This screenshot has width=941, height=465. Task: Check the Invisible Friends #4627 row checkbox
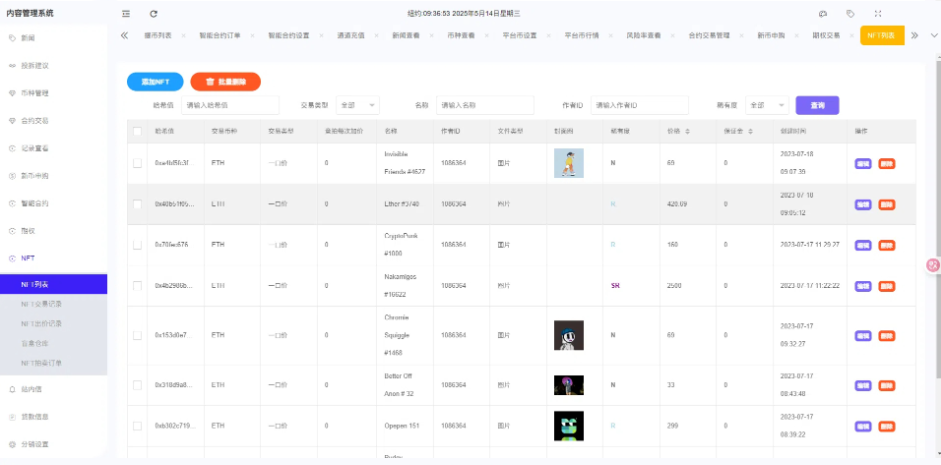(137, 163)
